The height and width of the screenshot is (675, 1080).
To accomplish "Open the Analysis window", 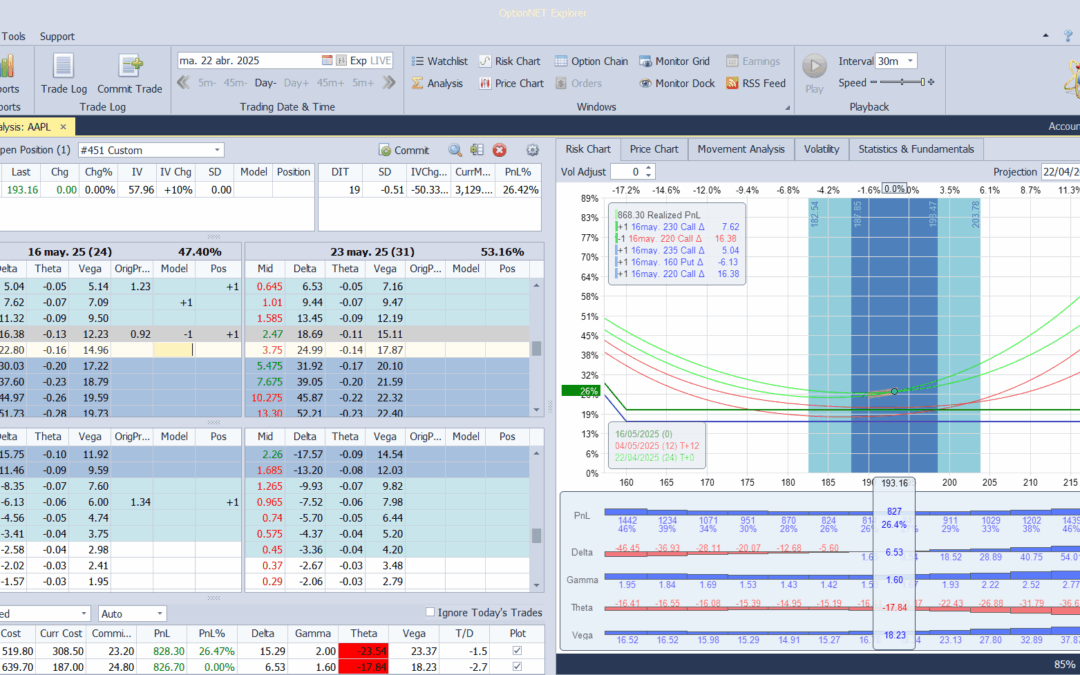I will (x=437, y=83).
